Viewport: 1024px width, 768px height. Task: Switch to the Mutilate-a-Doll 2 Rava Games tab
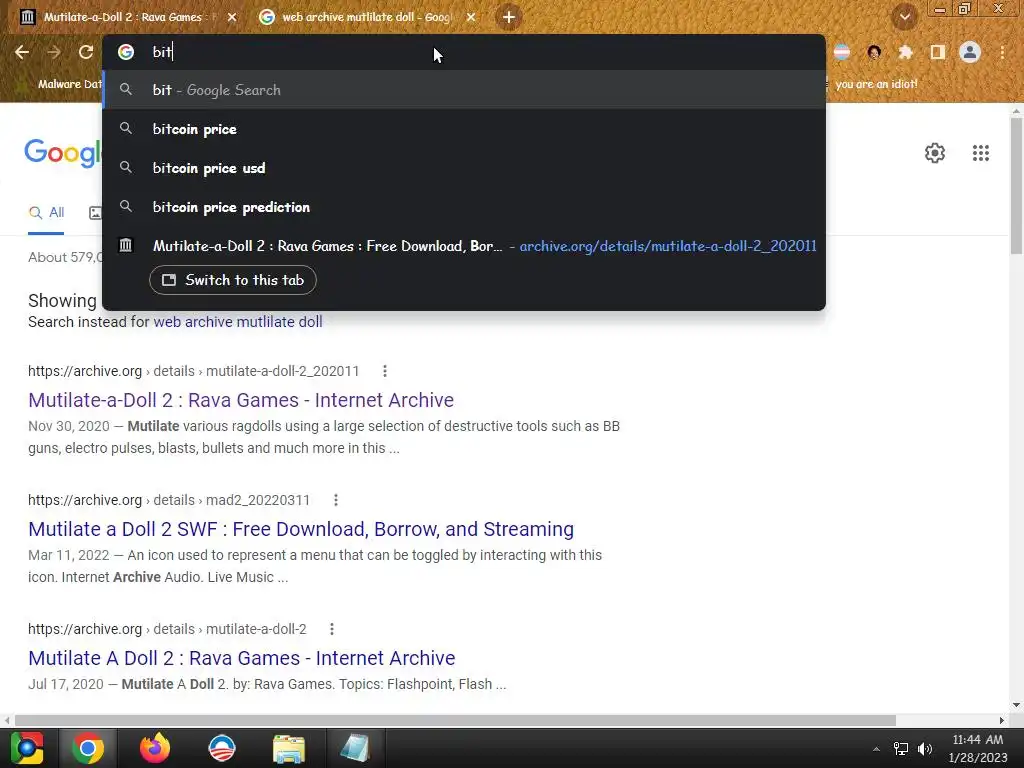click(123, 17)
